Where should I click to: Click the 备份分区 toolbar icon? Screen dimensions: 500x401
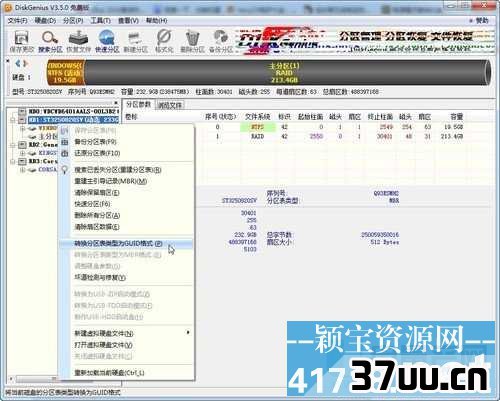221,38
